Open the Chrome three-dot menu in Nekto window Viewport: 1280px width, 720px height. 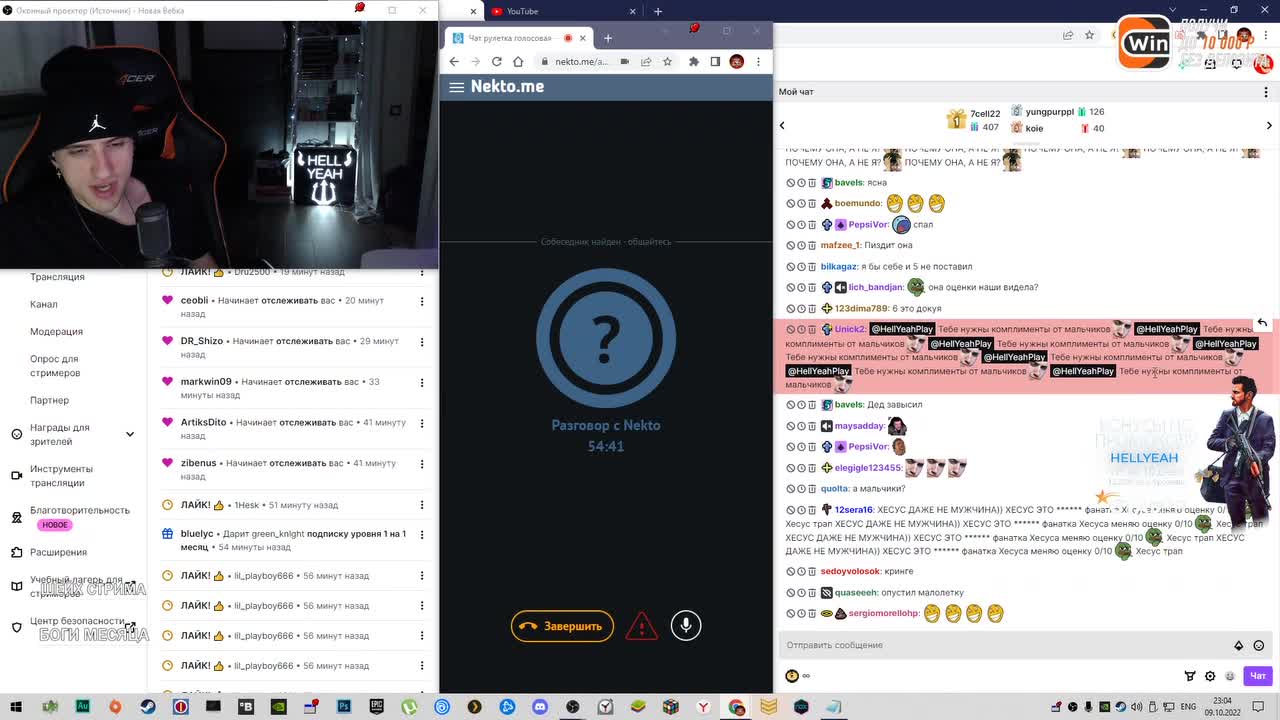point(758,61)
